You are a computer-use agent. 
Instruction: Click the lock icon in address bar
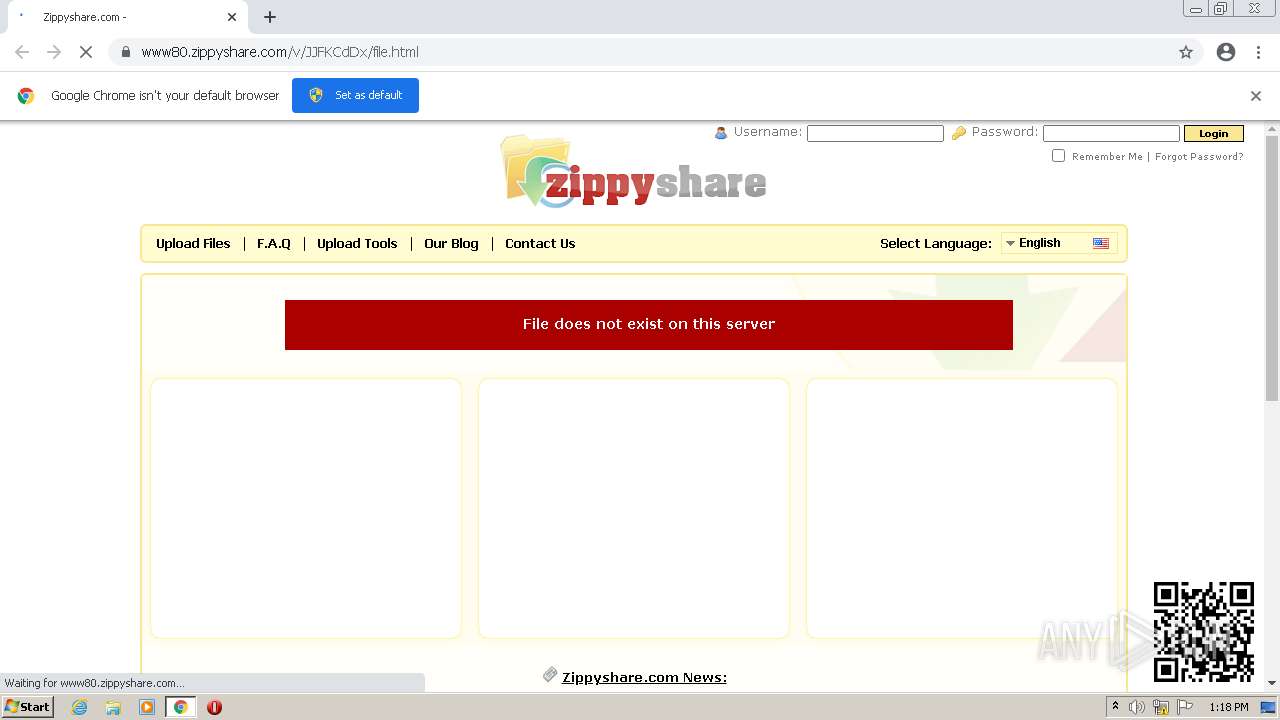[x=125, y=52]
